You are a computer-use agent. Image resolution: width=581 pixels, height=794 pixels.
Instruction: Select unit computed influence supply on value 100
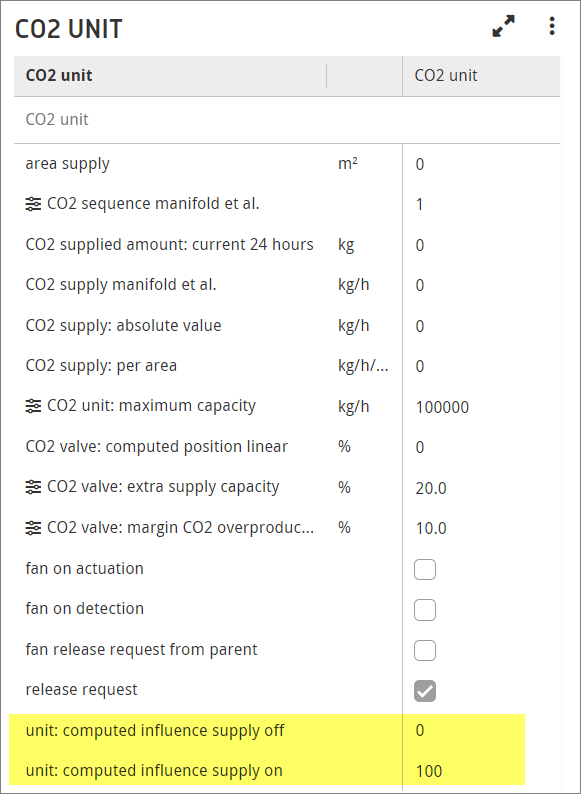click(x=429, y=772)
